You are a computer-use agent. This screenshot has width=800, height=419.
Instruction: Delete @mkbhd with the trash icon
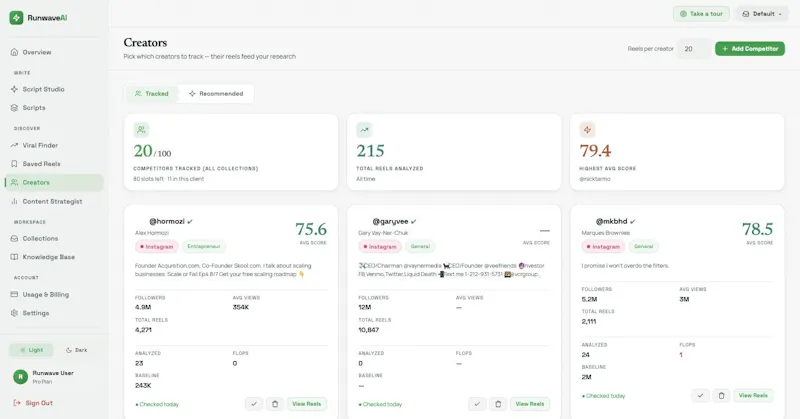click(x=721, y=396)
